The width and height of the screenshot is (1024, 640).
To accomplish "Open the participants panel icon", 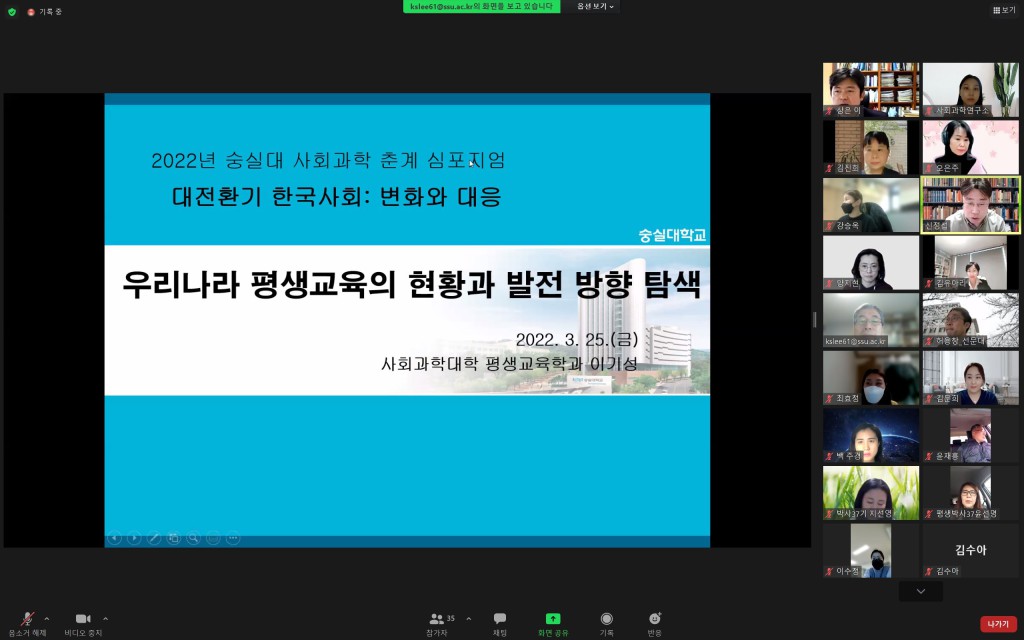I will tap(436, 618).
